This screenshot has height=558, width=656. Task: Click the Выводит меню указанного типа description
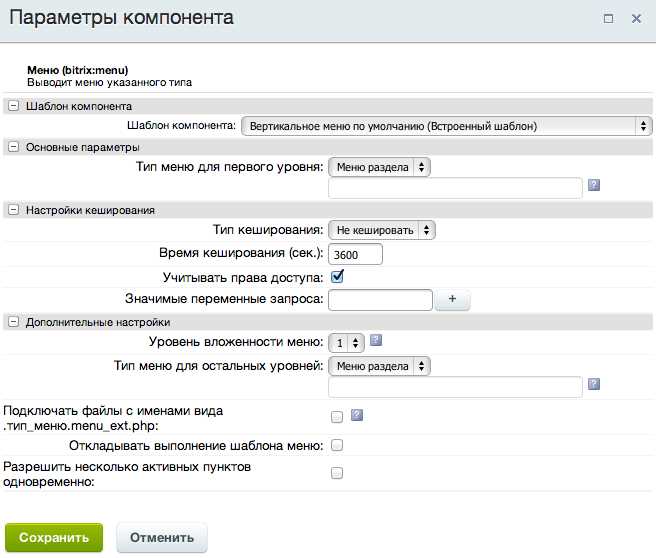109,82
